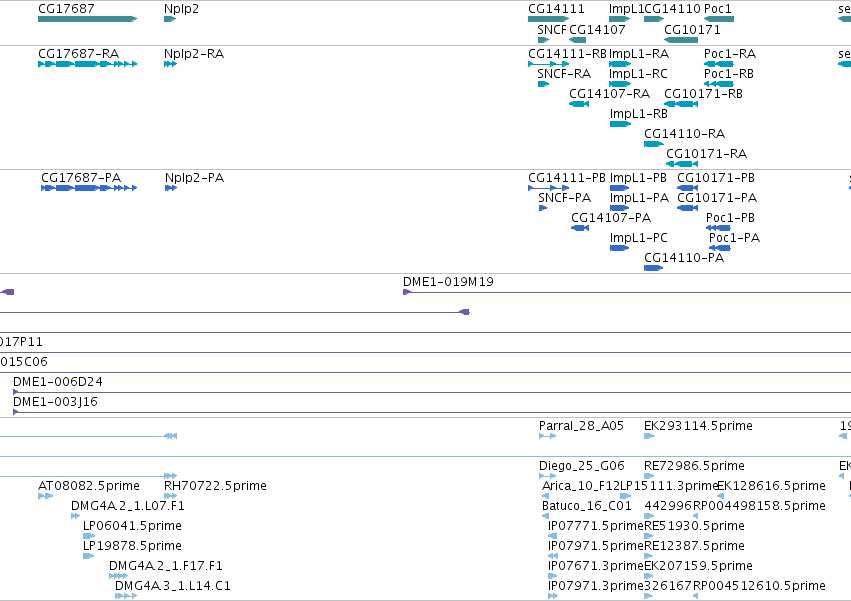Select transcript ImpL1-RC
Screen dimensions: 851x601
coord(620,84)
